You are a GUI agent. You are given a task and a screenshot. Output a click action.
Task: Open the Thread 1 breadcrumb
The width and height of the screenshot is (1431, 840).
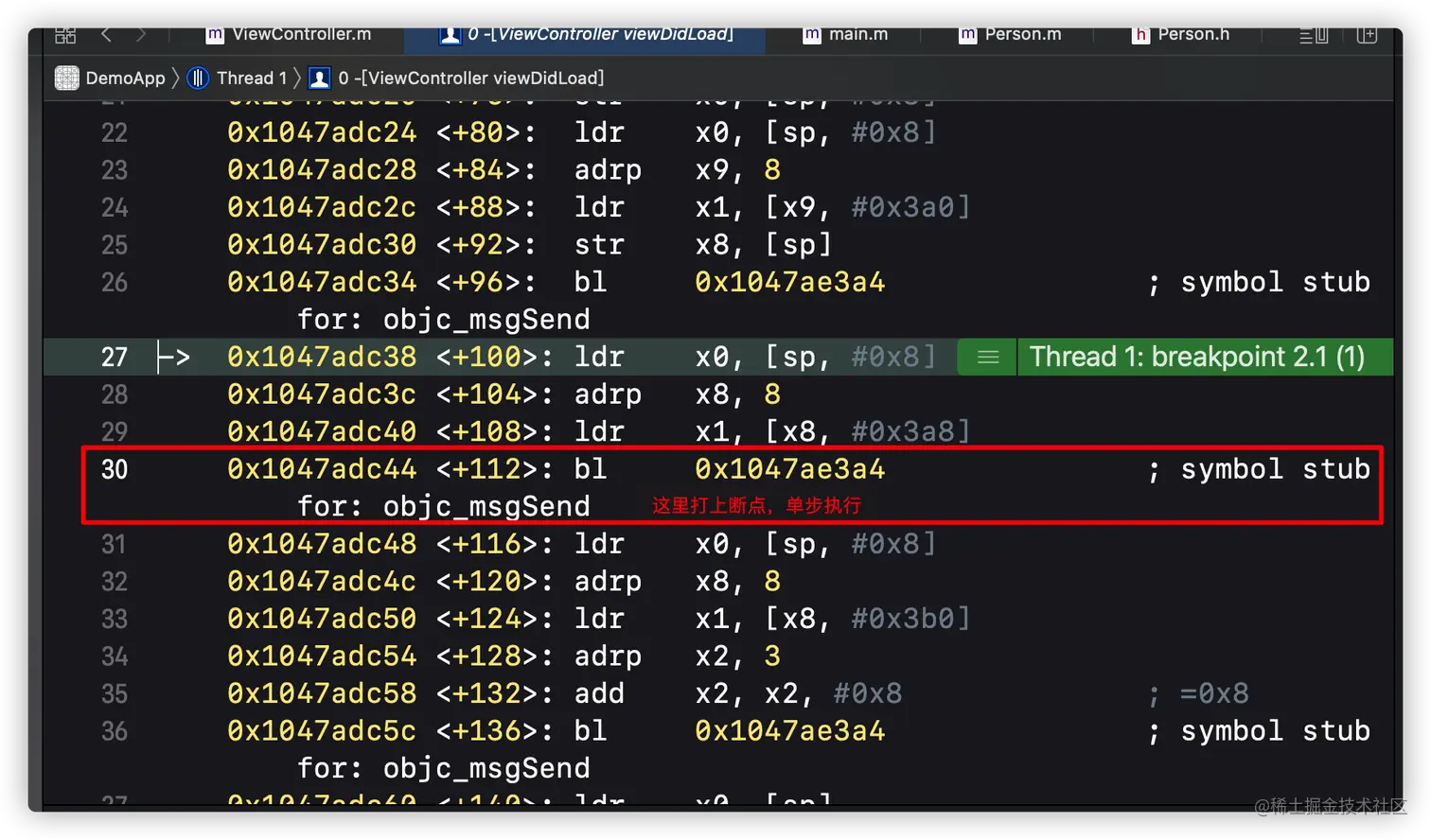tap(251, 78)
